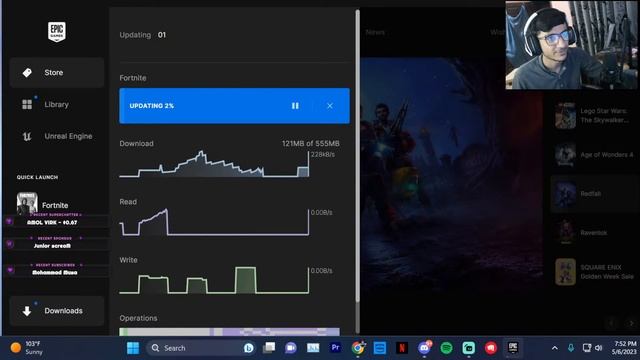Open the Redfall store item

(x=593, y=194)
